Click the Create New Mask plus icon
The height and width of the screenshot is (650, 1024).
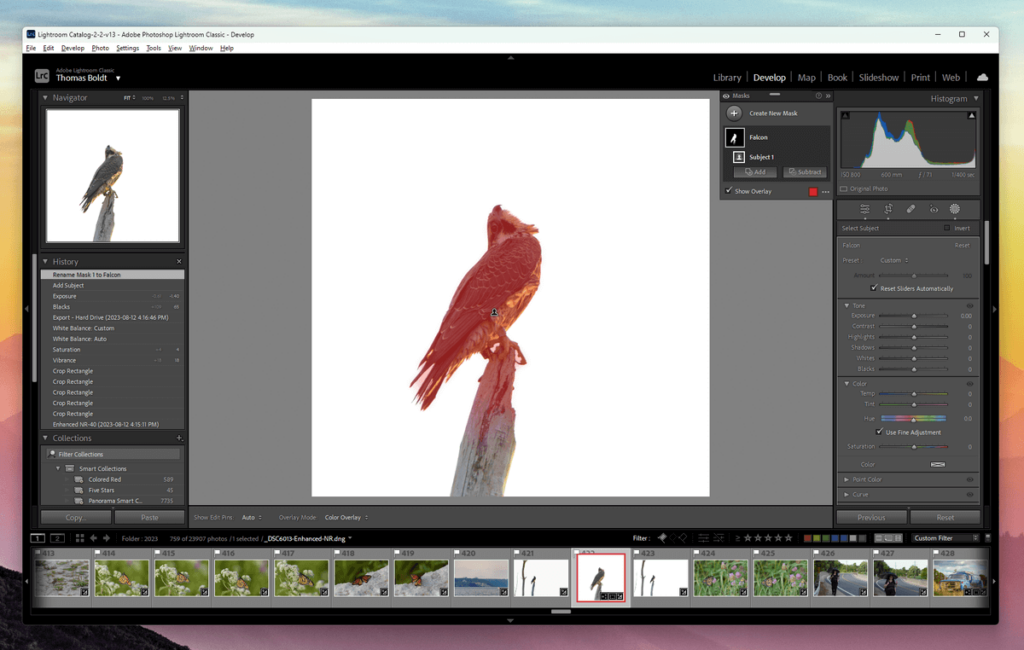coord(735,113)
